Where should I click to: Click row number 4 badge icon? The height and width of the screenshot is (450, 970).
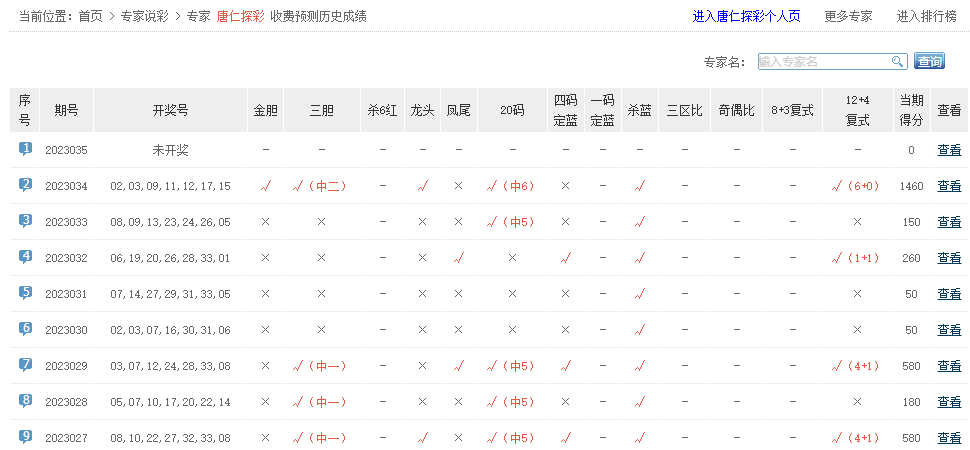[x=25, y=257]
